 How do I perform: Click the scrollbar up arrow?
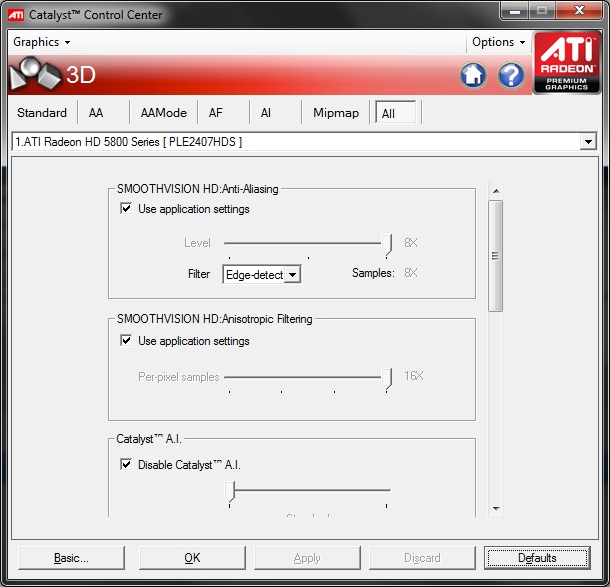(496, 191)
